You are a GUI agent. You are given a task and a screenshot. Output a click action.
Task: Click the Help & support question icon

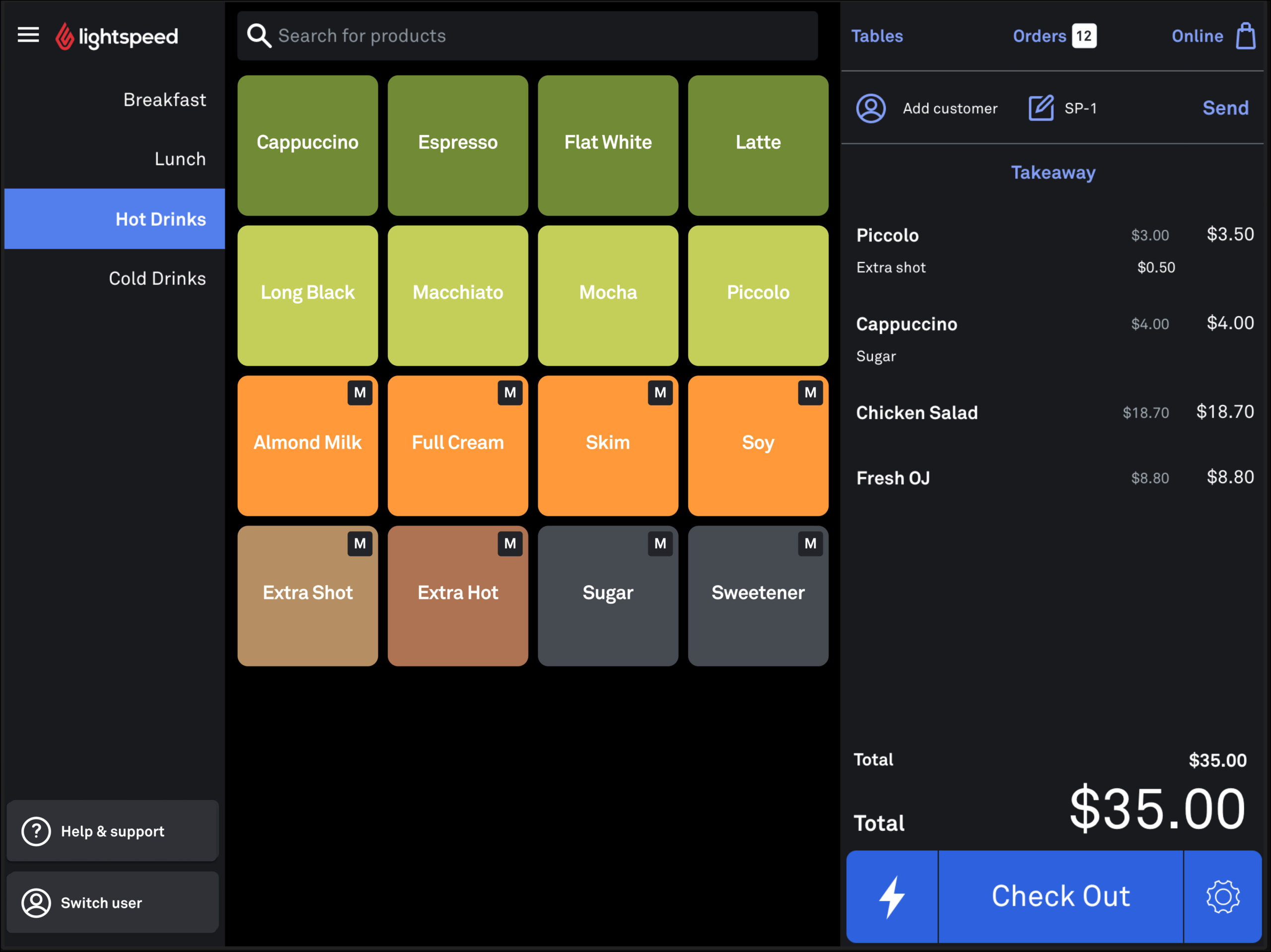click(36, 831)
